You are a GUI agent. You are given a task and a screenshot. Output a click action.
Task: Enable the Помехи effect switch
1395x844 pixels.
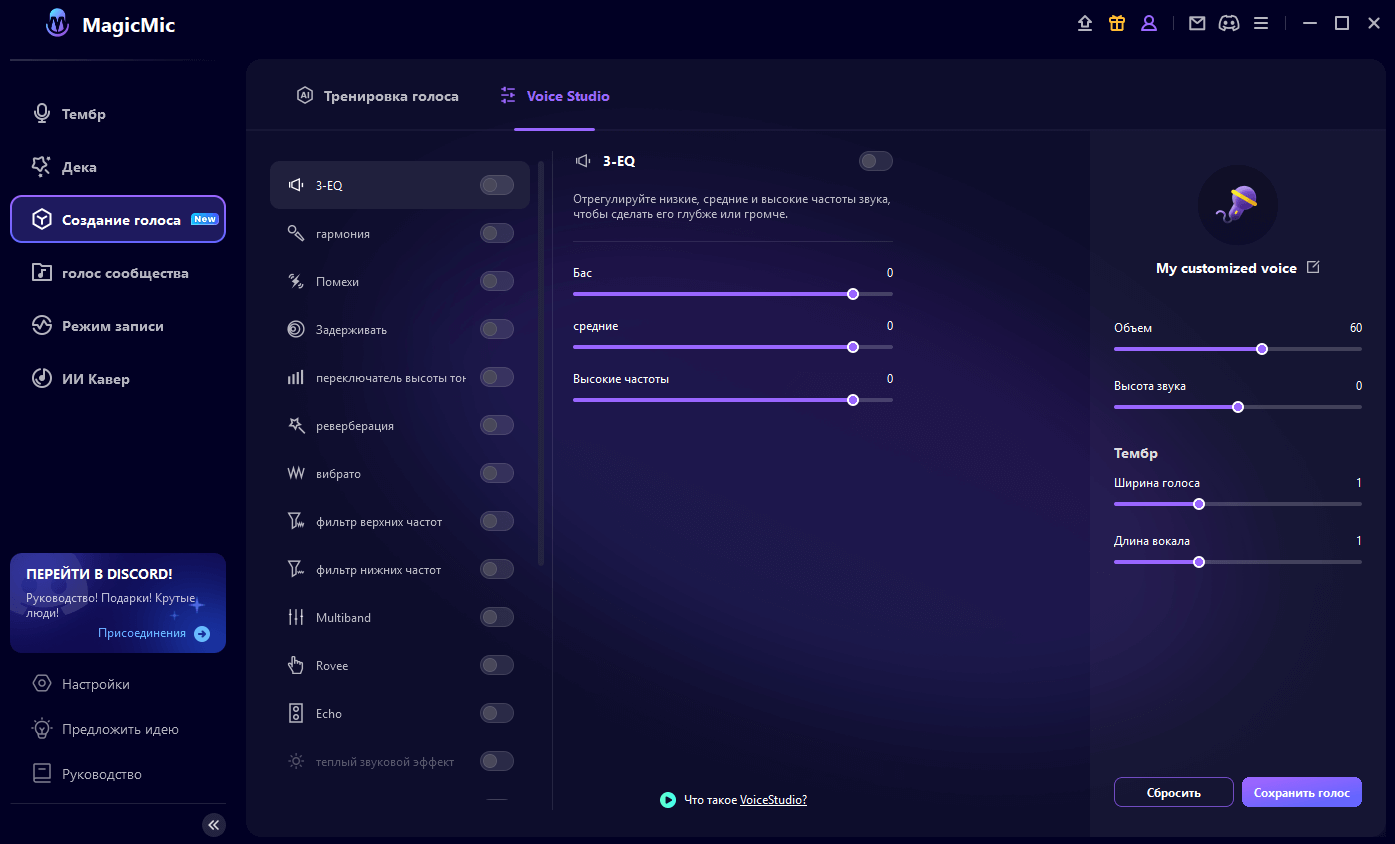point(497,281)
